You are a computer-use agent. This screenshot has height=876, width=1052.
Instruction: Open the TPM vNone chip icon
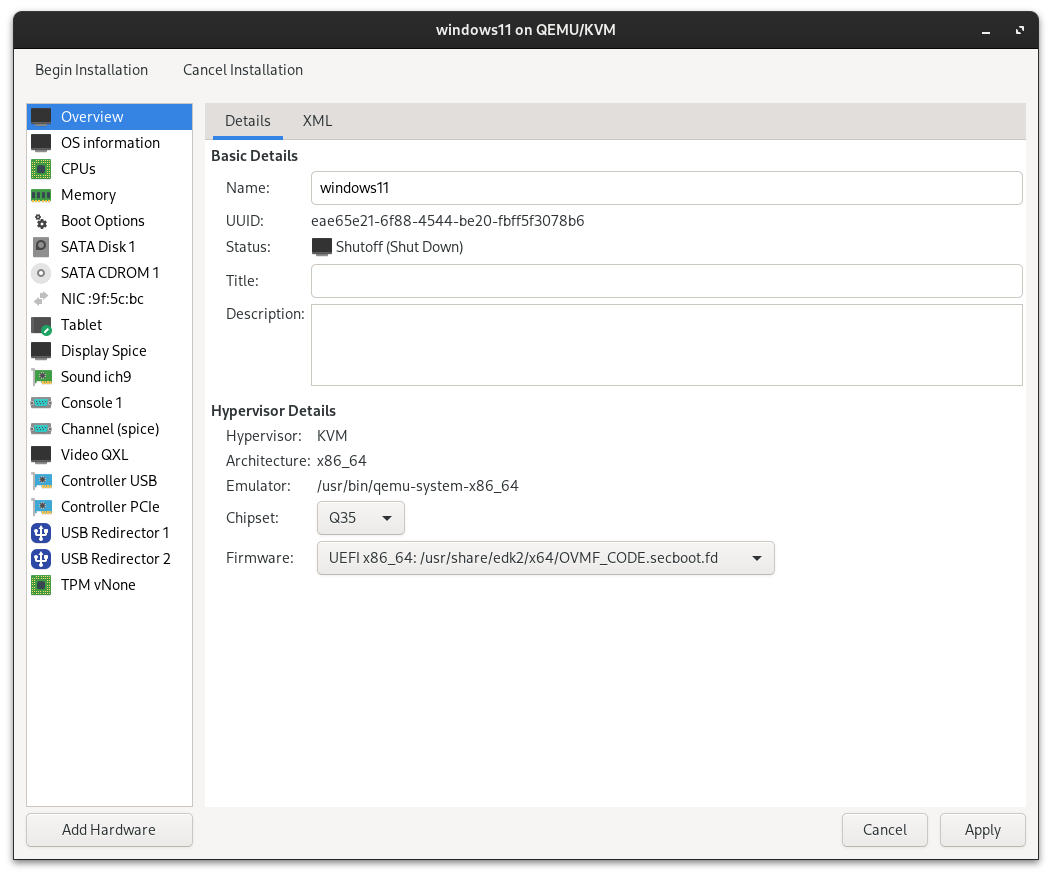point(41,585)
